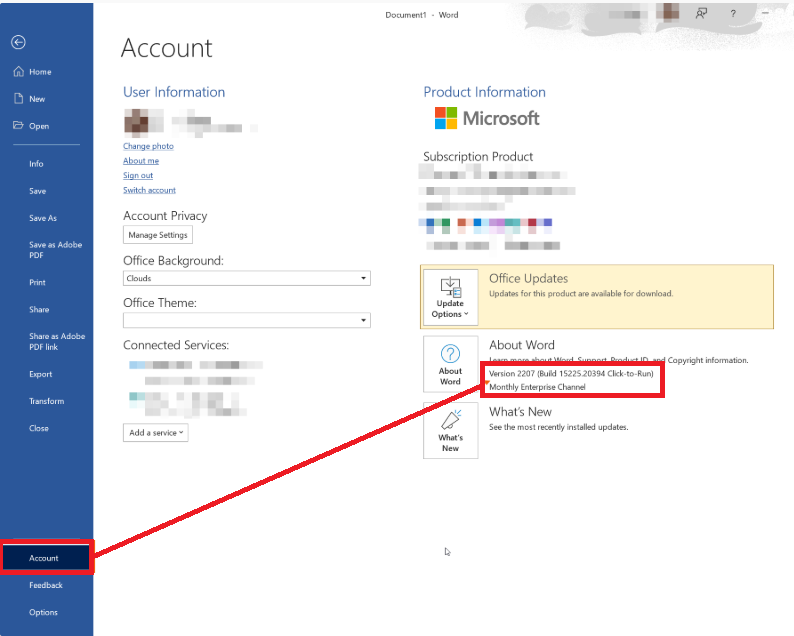Screen dimensions: 794x636
Task: Click the Open folder icon
Action: (18, 125)
